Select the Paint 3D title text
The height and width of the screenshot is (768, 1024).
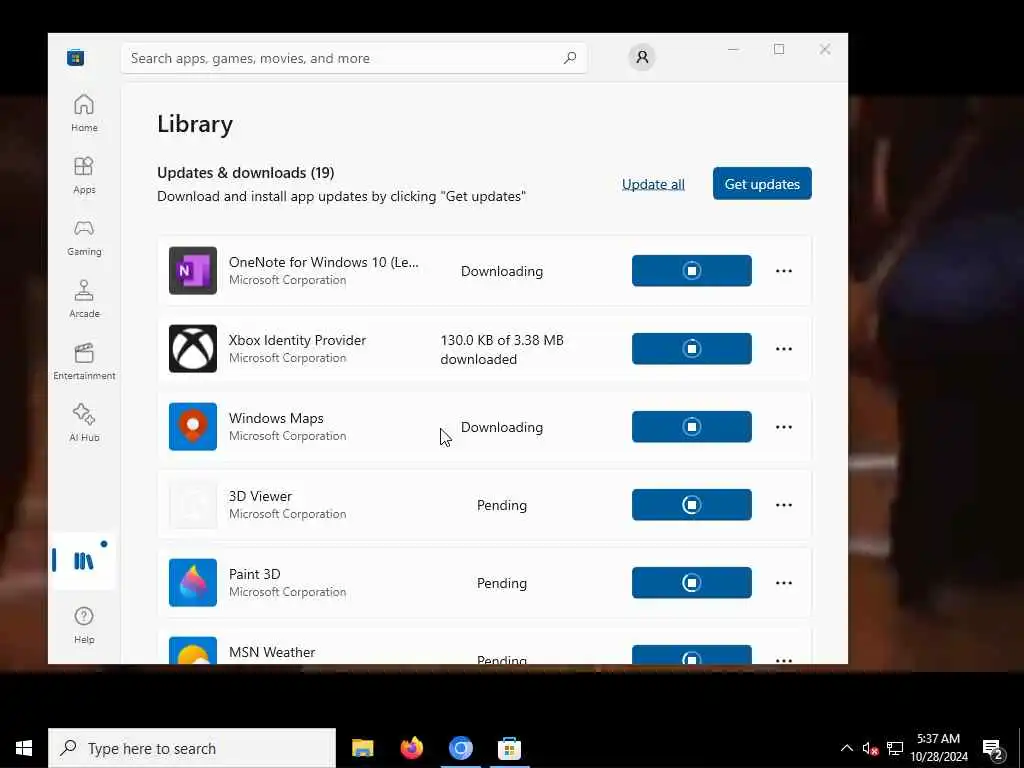point(255,574)
